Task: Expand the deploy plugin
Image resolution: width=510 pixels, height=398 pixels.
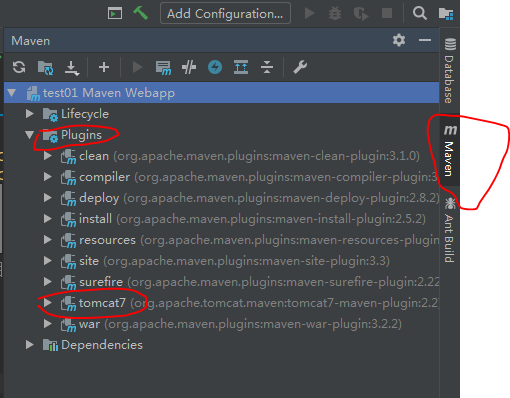Action: tap(48, 198)
